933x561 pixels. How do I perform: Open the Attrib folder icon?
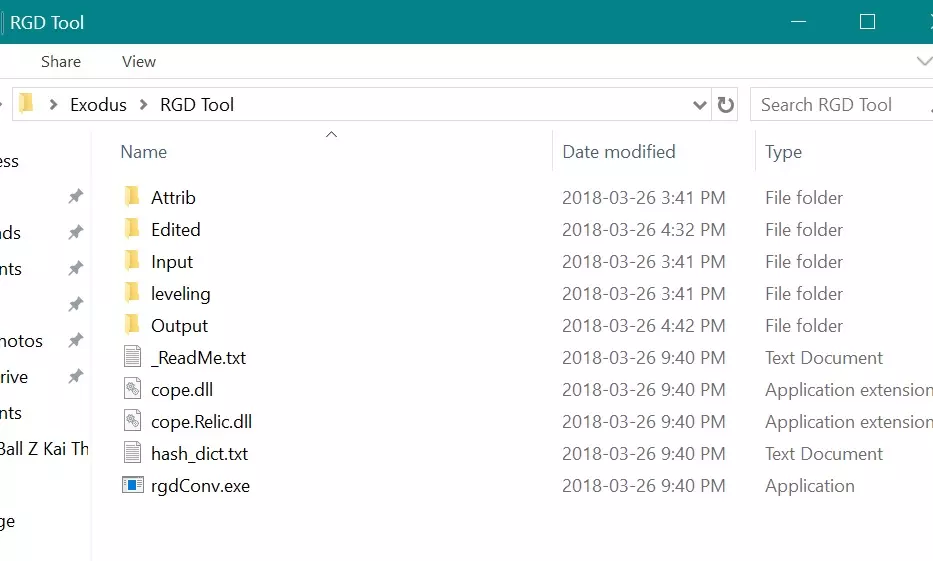coord(132,196)
